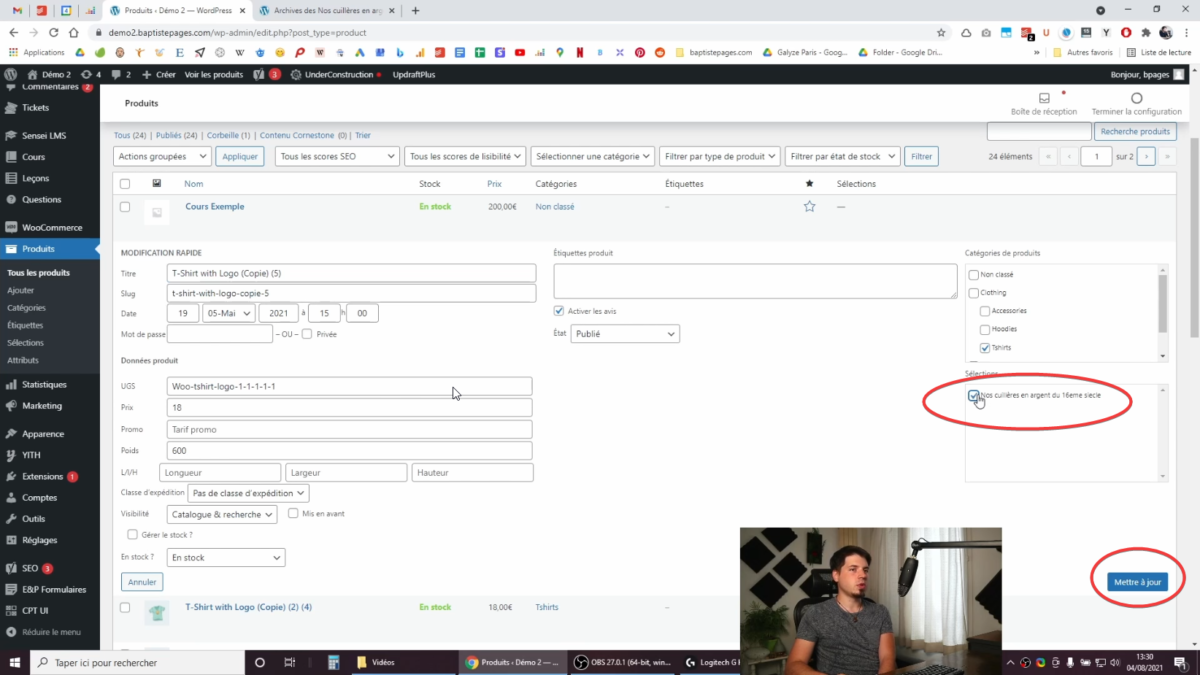Expand the État Publié dropdown
Image resolution: width=1200 pixels, height=675 pixels.
click(625, 334)
